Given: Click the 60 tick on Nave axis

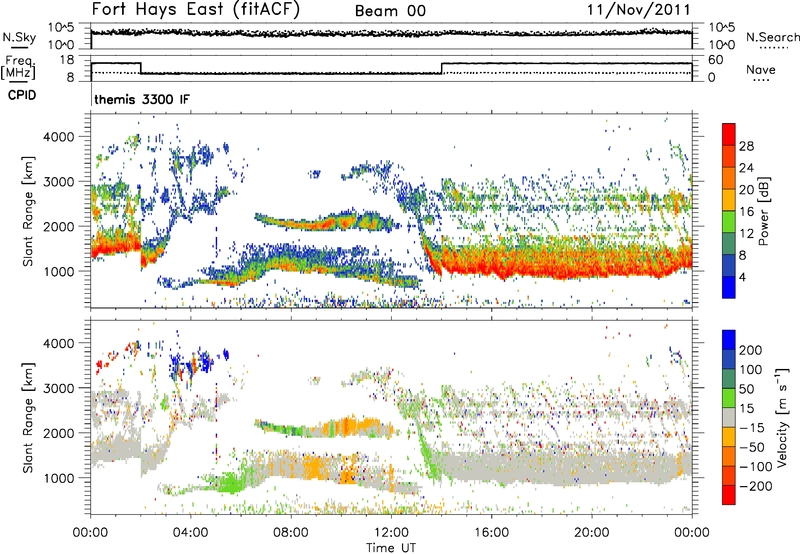Looking at the screenshot, I should click(716, 60).
